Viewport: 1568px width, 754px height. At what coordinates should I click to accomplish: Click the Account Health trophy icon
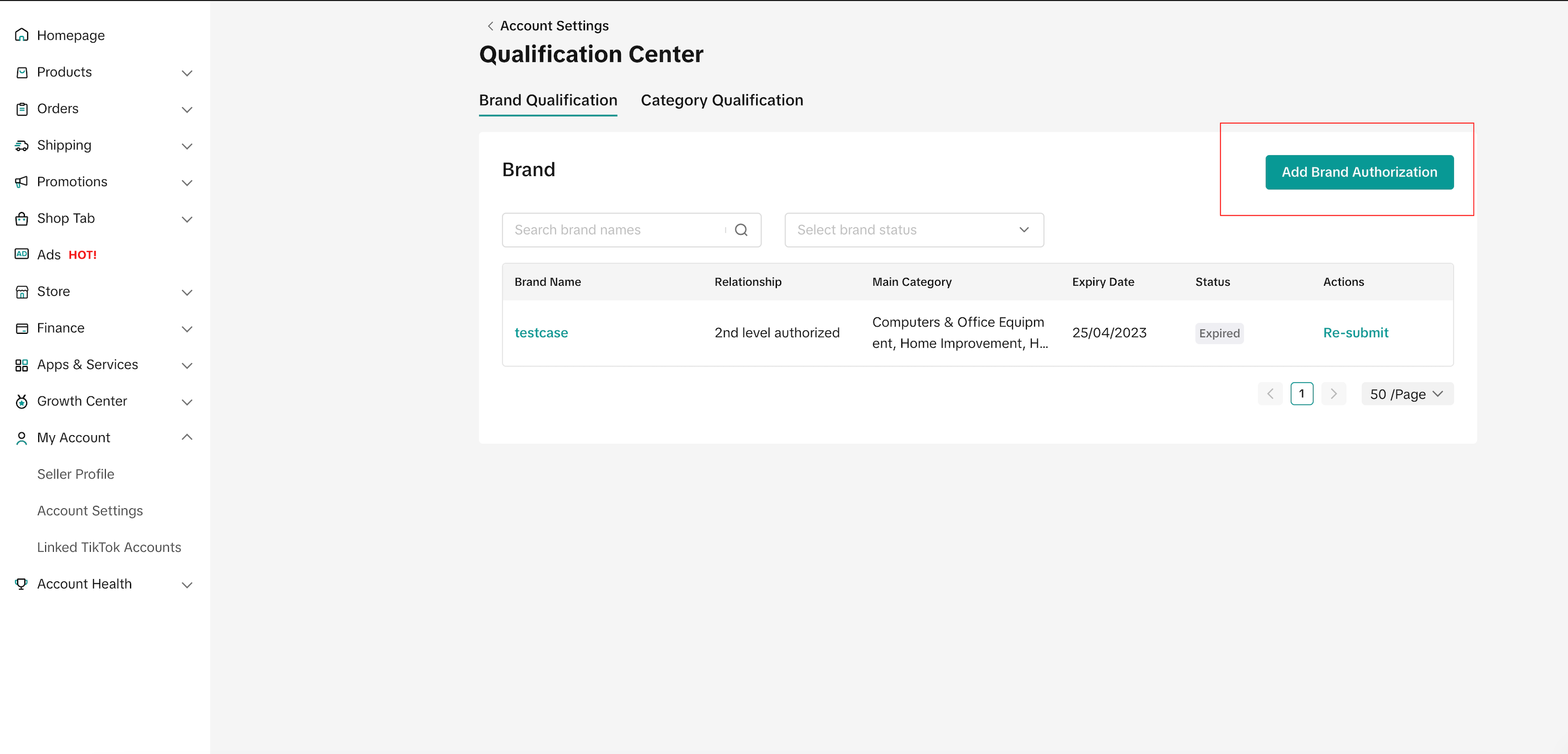pyautogui.click(x=22, y=584)
